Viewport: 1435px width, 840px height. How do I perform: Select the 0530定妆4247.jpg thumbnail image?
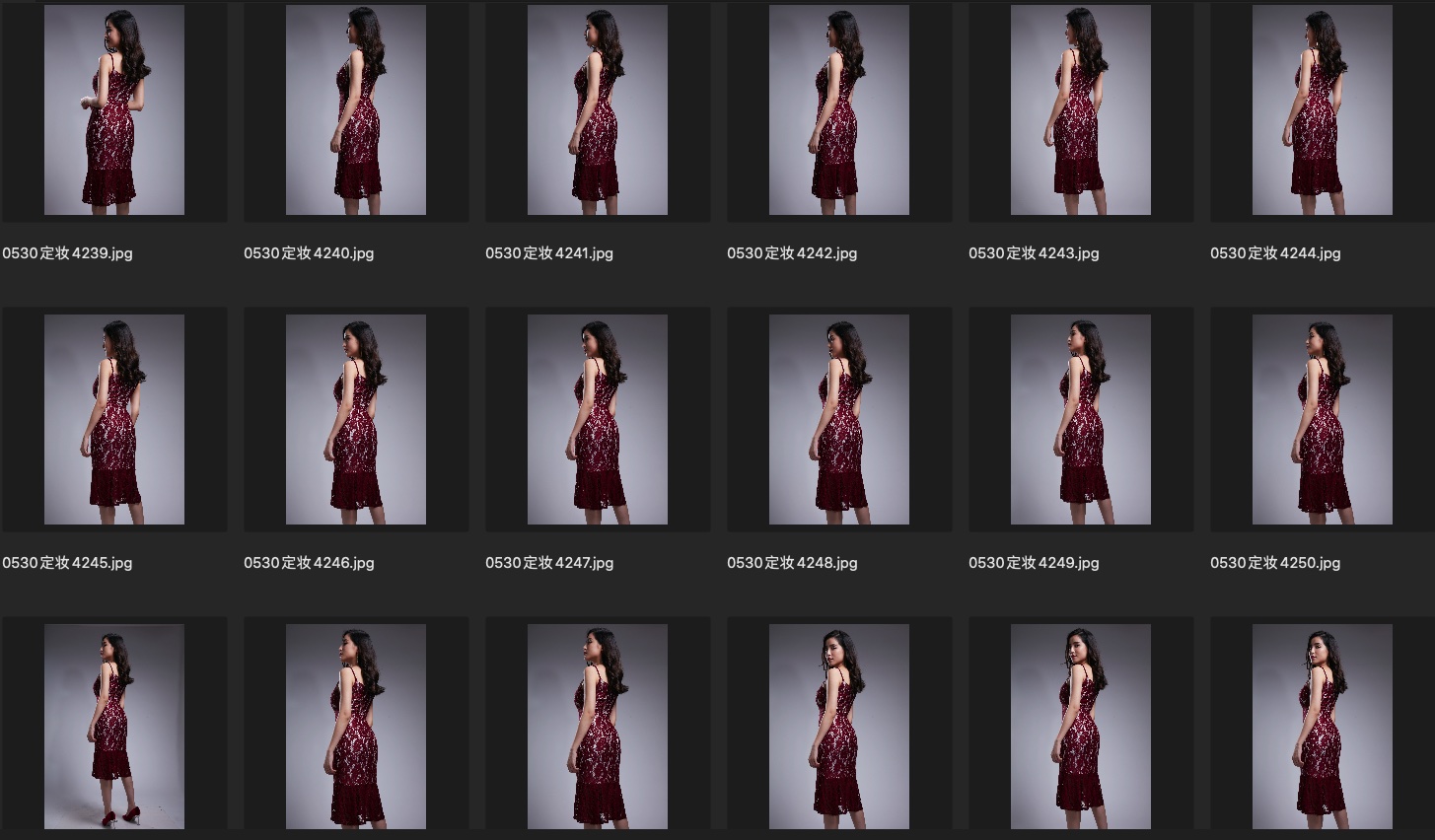tap(598, 419)
